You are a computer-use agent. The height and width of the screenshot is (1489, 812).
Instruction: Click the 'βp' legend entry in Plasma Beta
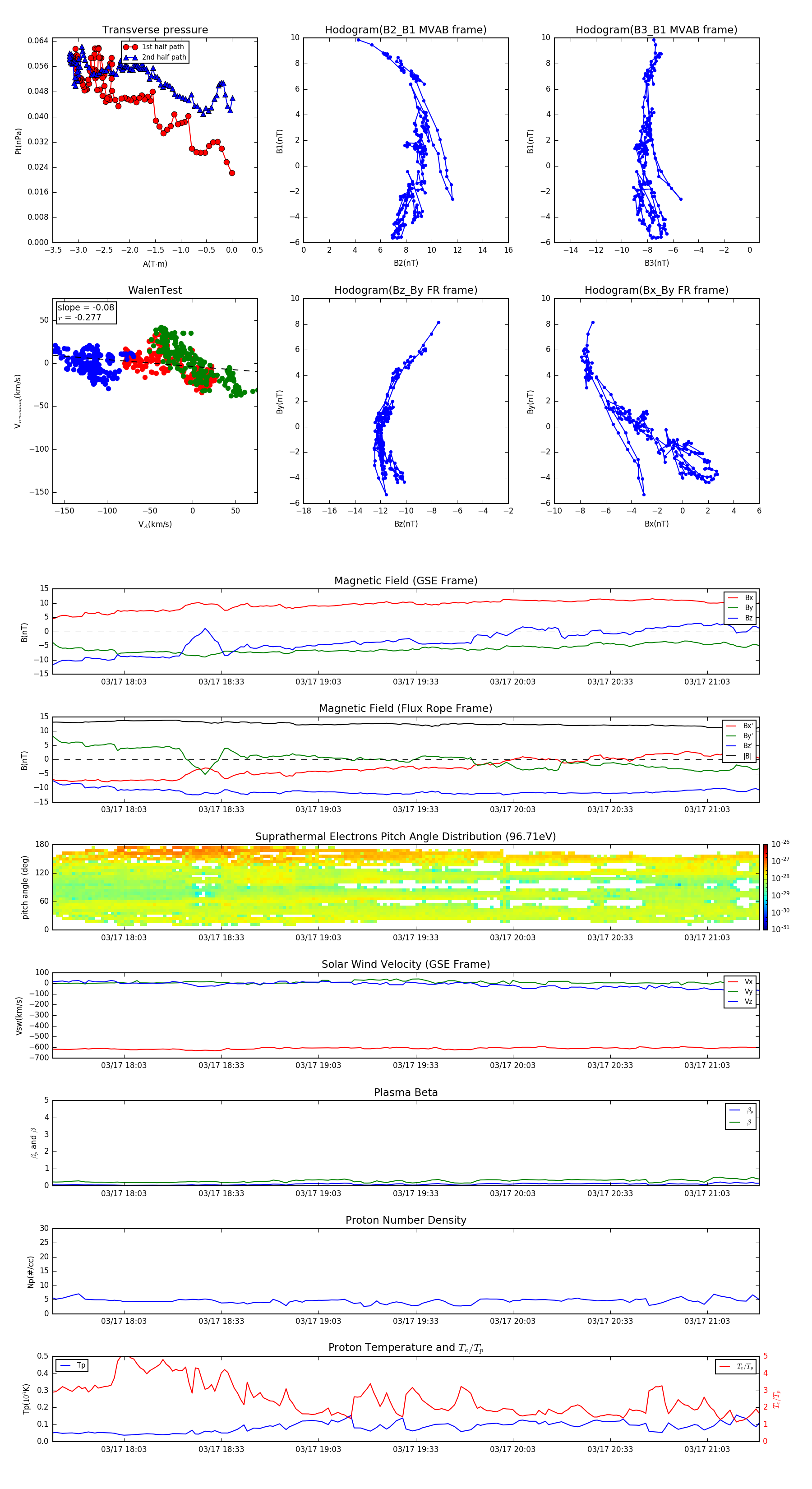pyautogui.click(x=742, y=1111)
